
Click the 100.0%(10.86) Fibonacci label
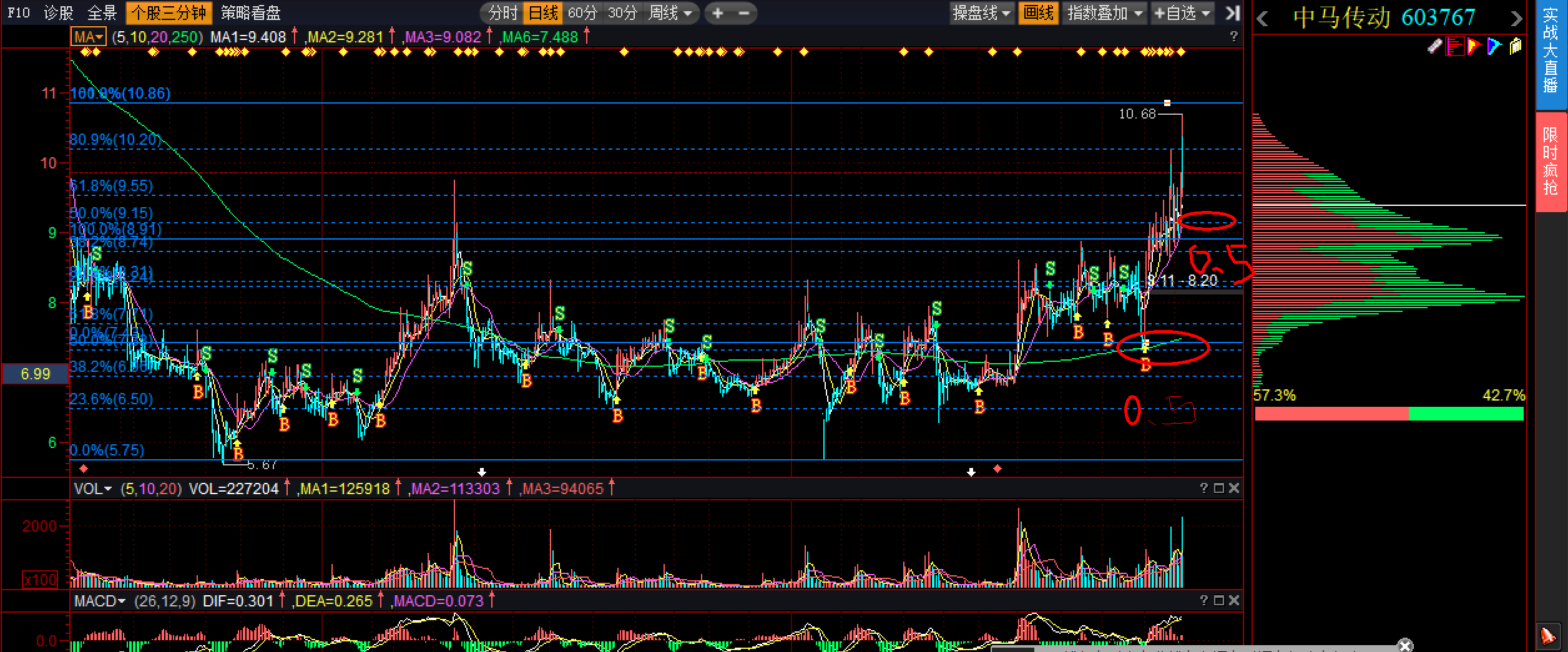click(x=120, y=93)
